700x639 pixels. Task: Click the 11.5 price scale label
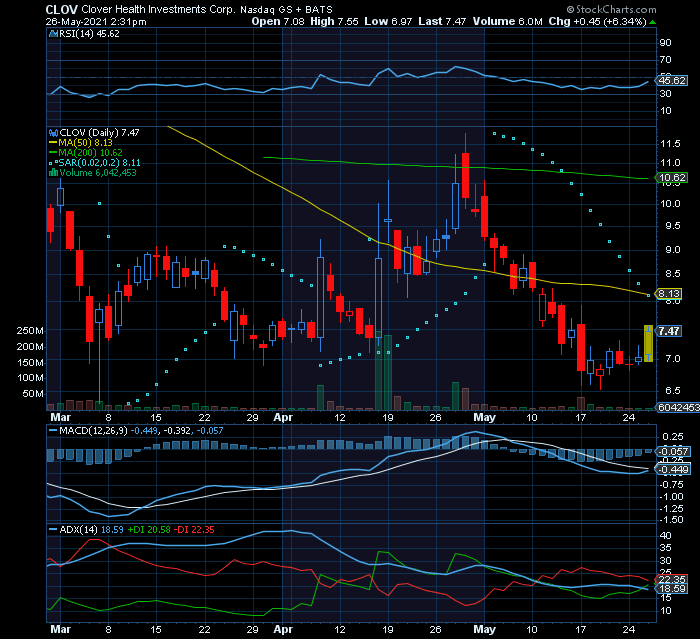(671, 144)
